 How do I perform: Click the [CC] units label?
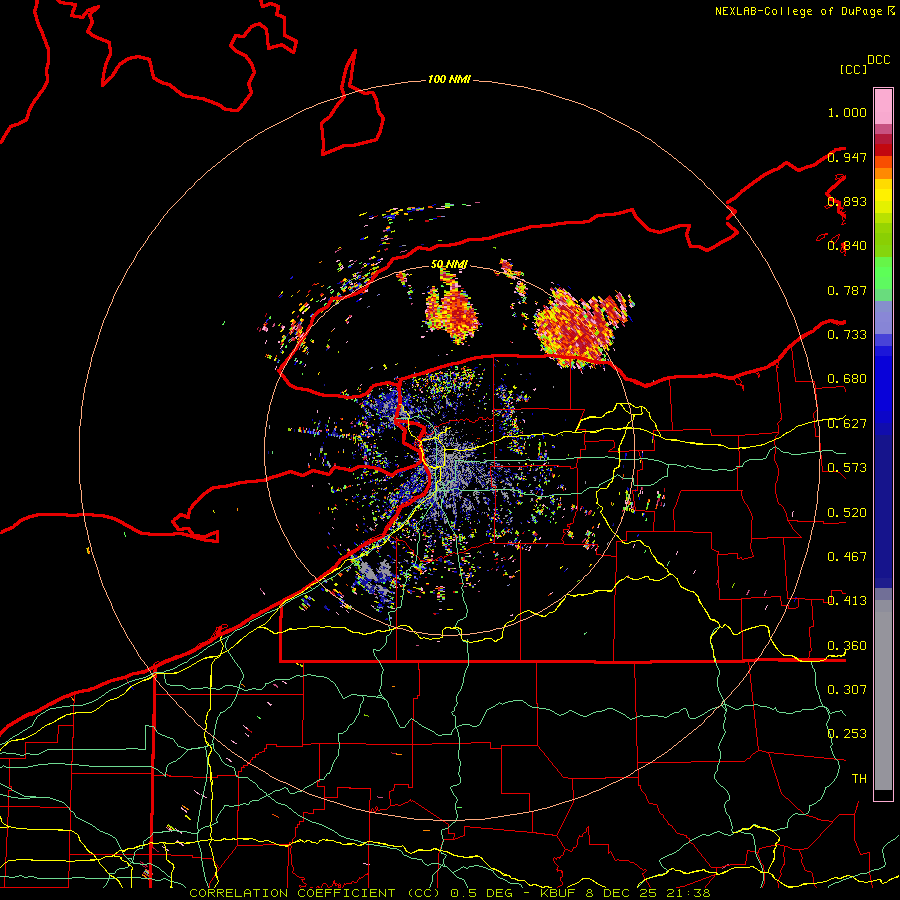point(854,69)
